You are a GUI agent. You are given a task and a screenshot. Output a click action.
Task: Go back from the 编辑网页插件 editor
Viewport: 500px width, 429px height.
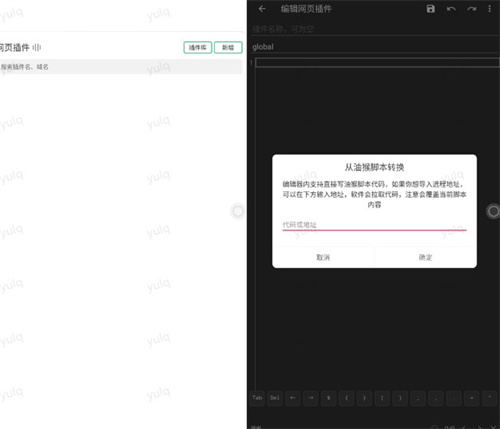tap(262, 9)
